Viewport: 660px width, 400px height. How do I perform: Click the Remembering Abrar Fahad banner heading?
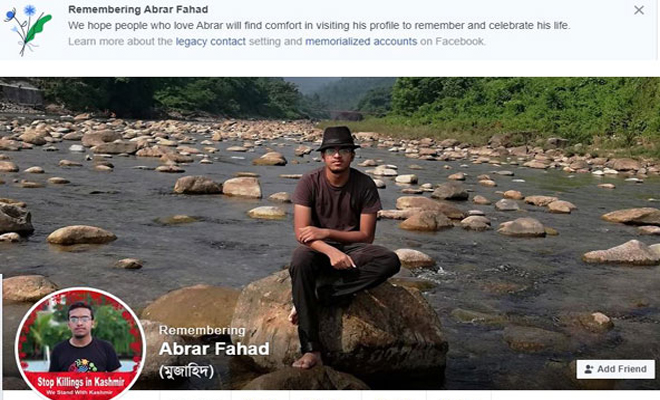pos(138,9)
